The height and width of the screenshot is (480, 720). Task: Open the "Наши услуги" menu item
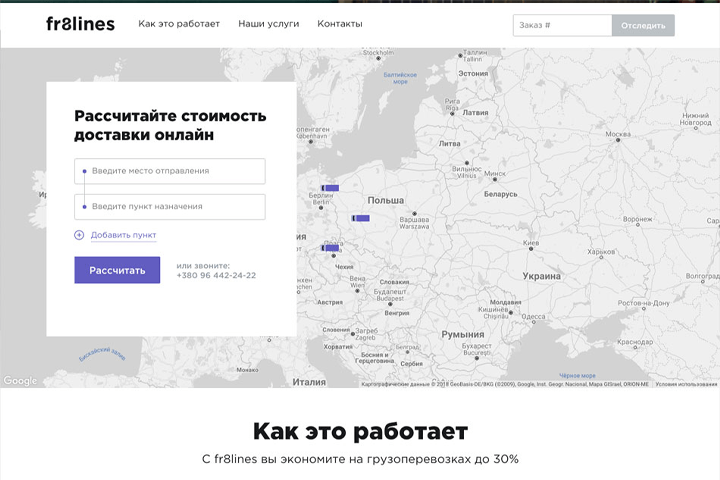click(x=269, y=24)
